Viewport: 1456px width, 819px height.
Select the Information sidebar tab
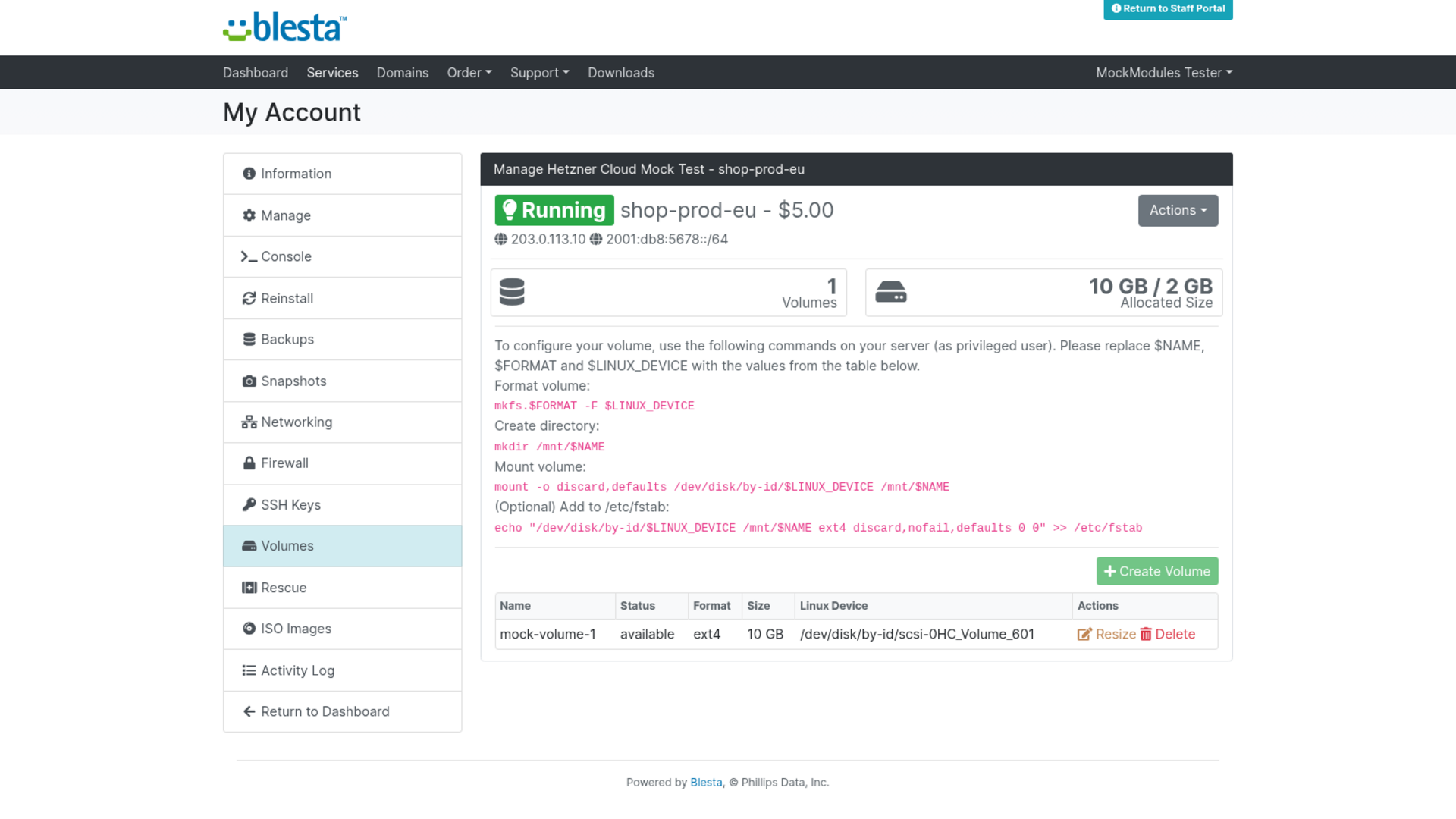pos(343,174)
